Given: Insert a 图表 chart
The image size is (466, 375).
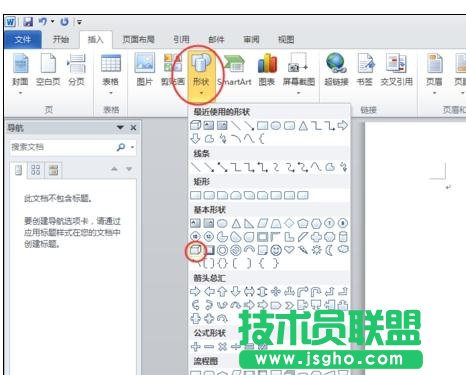Looking at the screenshot, I should coord(267,70).
